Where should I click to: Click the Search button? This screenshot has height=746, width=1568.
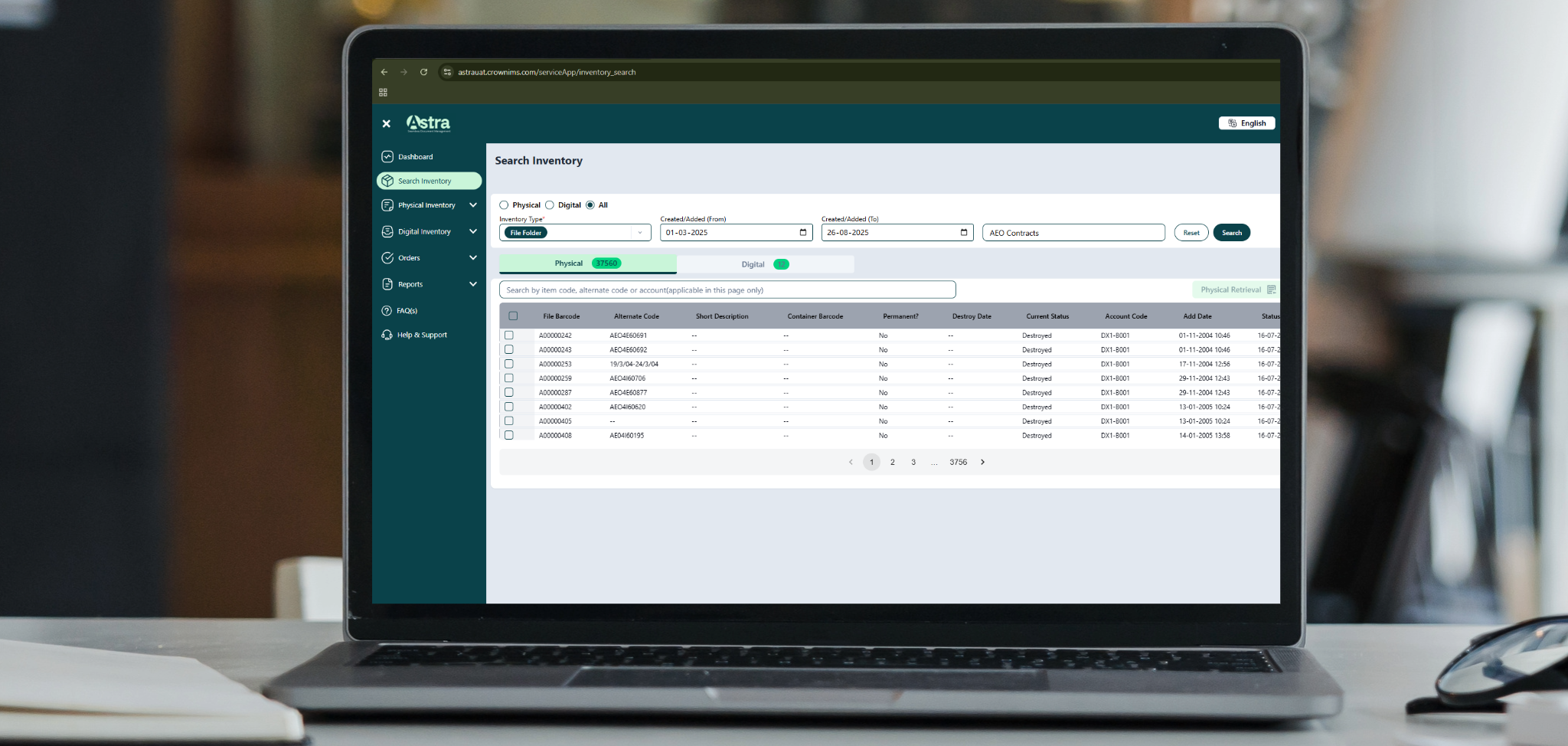click(x=1231, y=233)
